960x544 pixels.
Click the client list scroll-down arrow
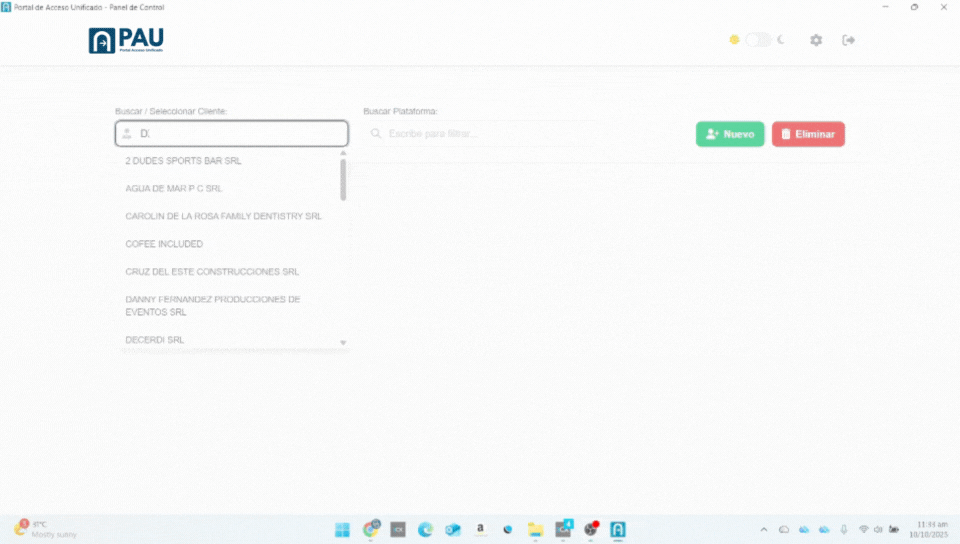pos(343,343)
